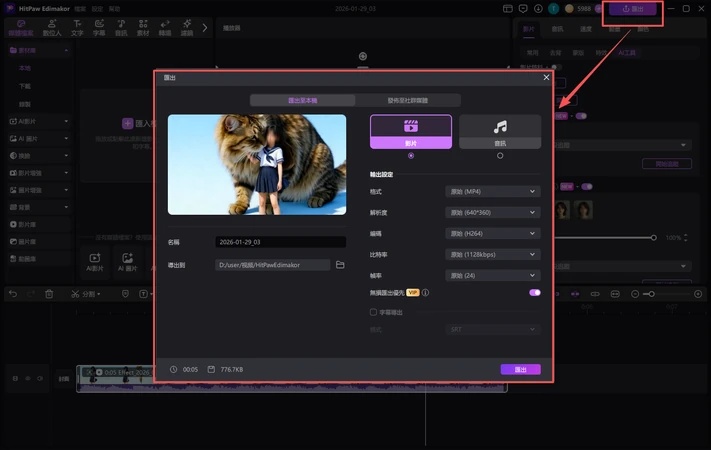The height and width of the screenshot is (450, 711).
Task: Click the undo arrow in timeline toolbar
Action: 13,294
